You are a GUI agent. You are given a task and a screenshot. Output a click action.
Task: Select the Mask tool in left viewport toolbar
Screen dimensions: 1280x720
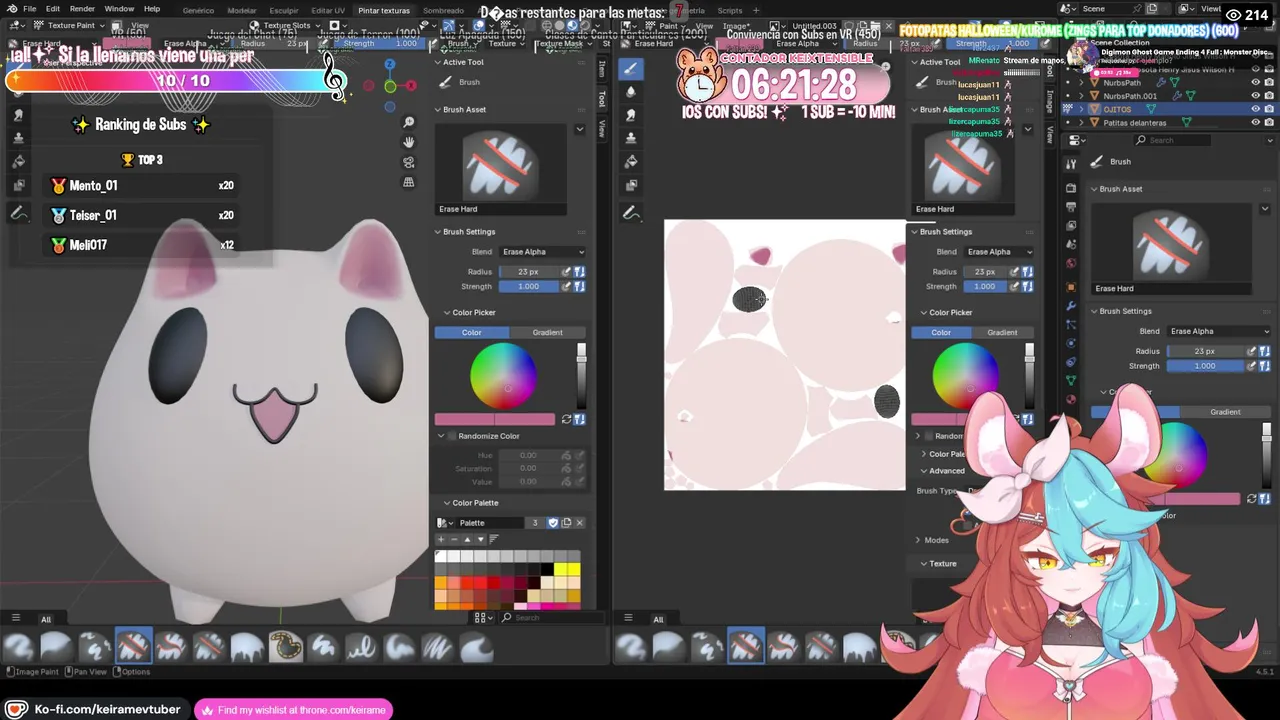18,185
